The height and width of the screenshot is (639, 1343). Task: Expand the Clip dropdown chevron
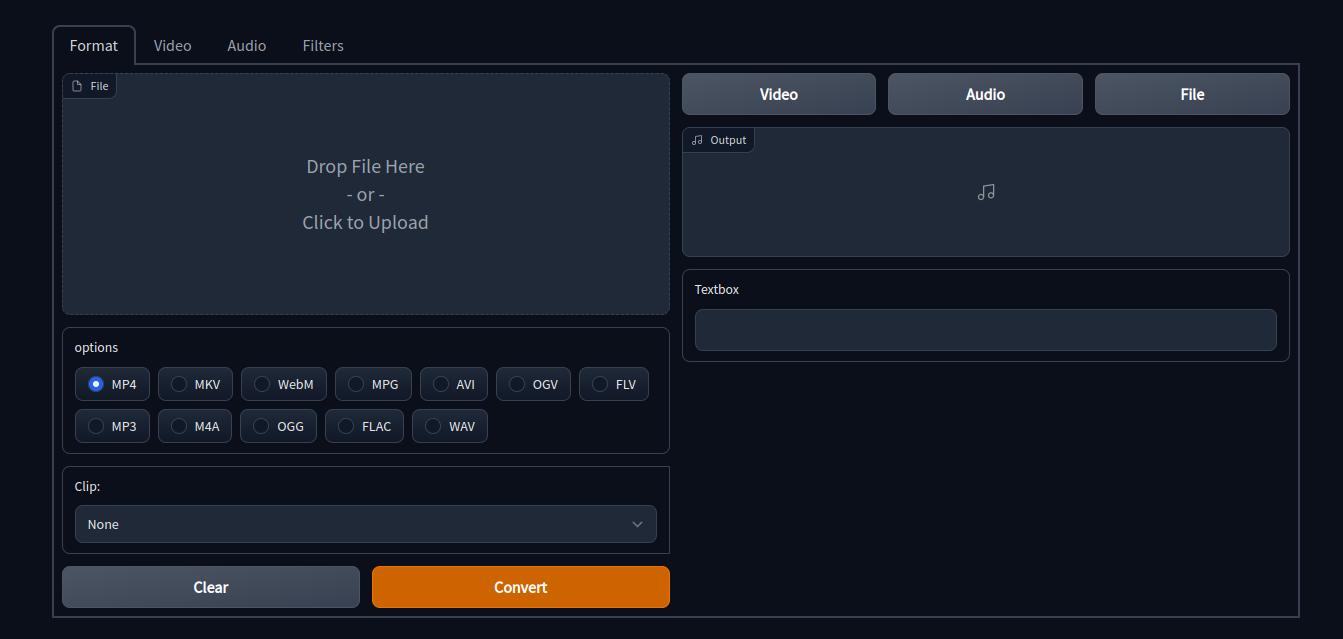coord(637,524)
